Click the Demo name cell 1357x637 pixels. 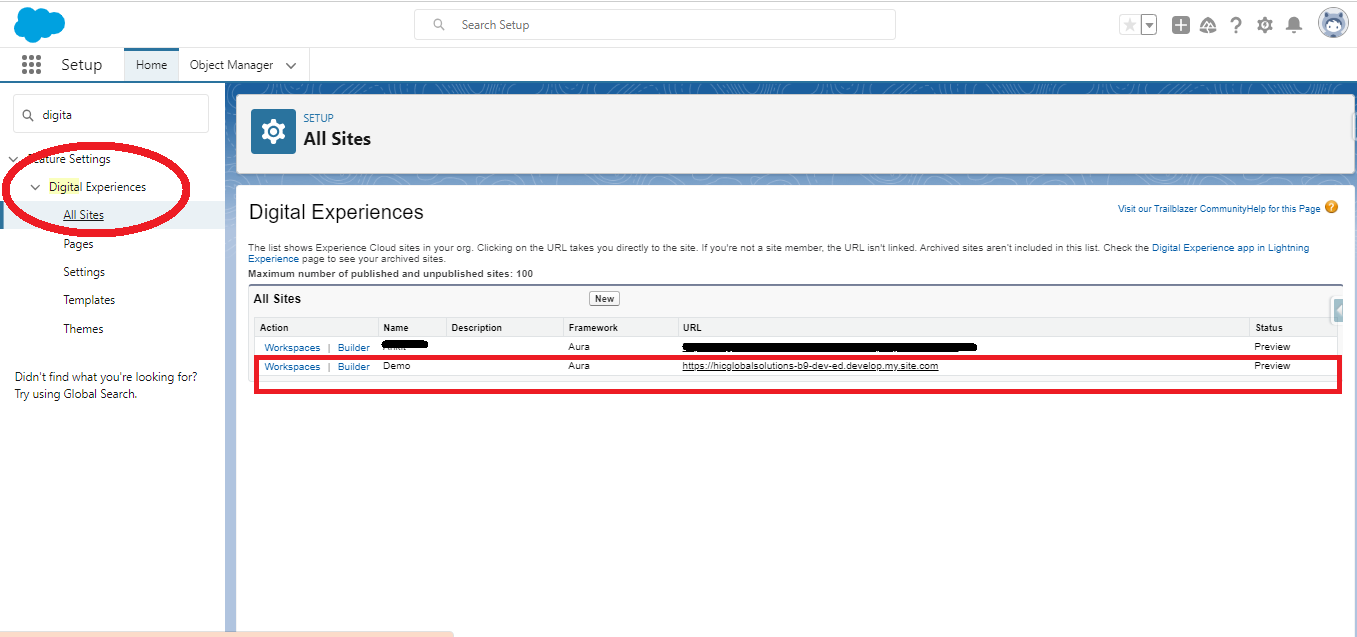click(396, 366)
